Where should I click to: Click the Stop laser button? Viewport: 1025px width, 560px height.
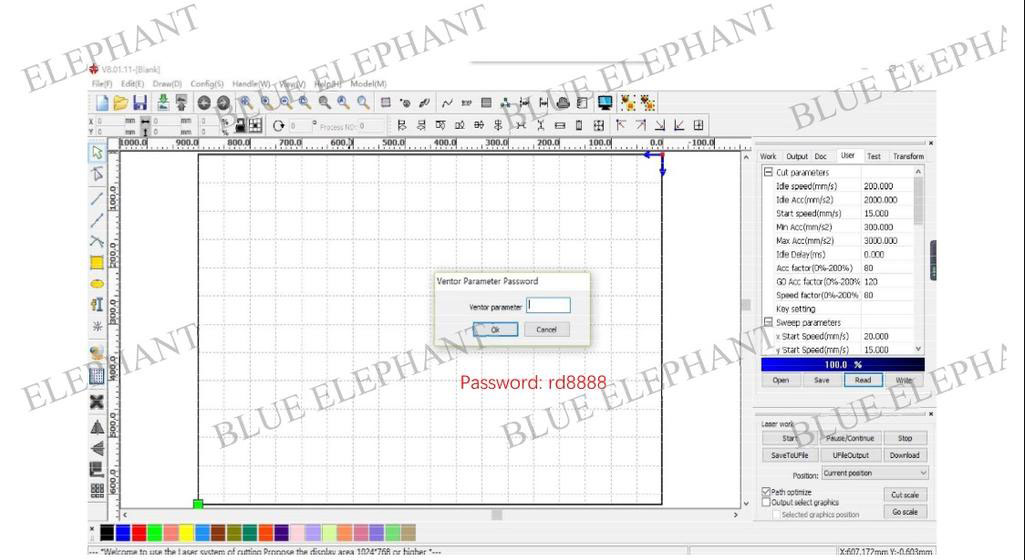click(905, 438)
